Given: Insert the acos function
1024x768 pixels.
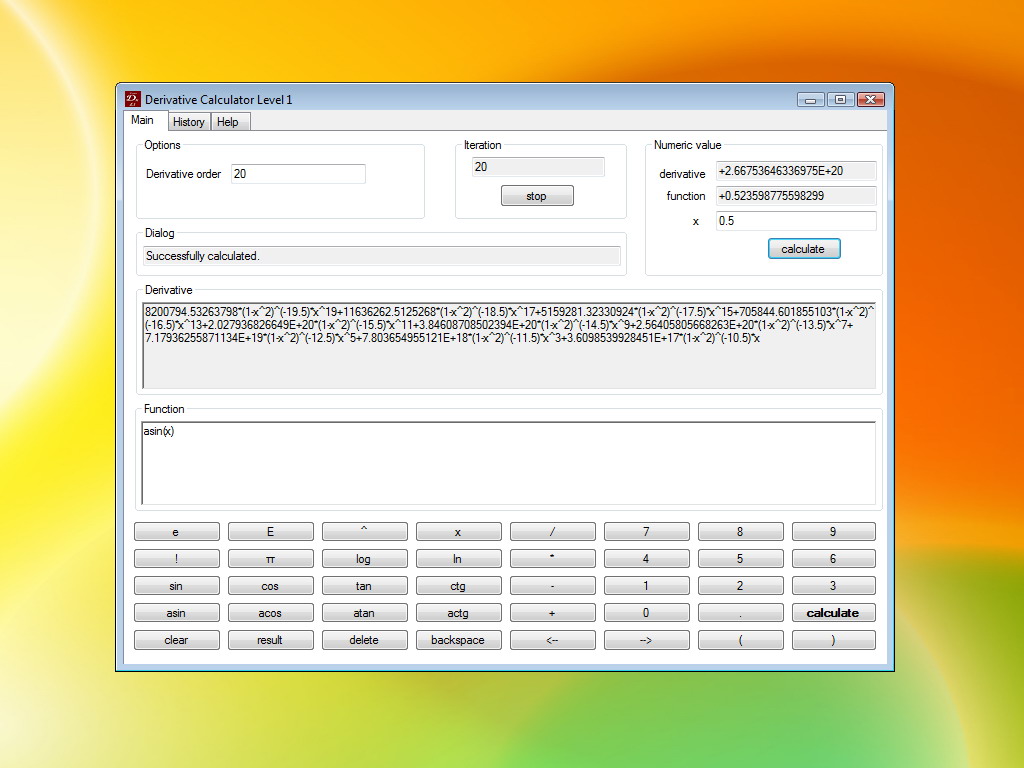Looking at the screenshot, I should pyautogui.click(x=270, y=613).
